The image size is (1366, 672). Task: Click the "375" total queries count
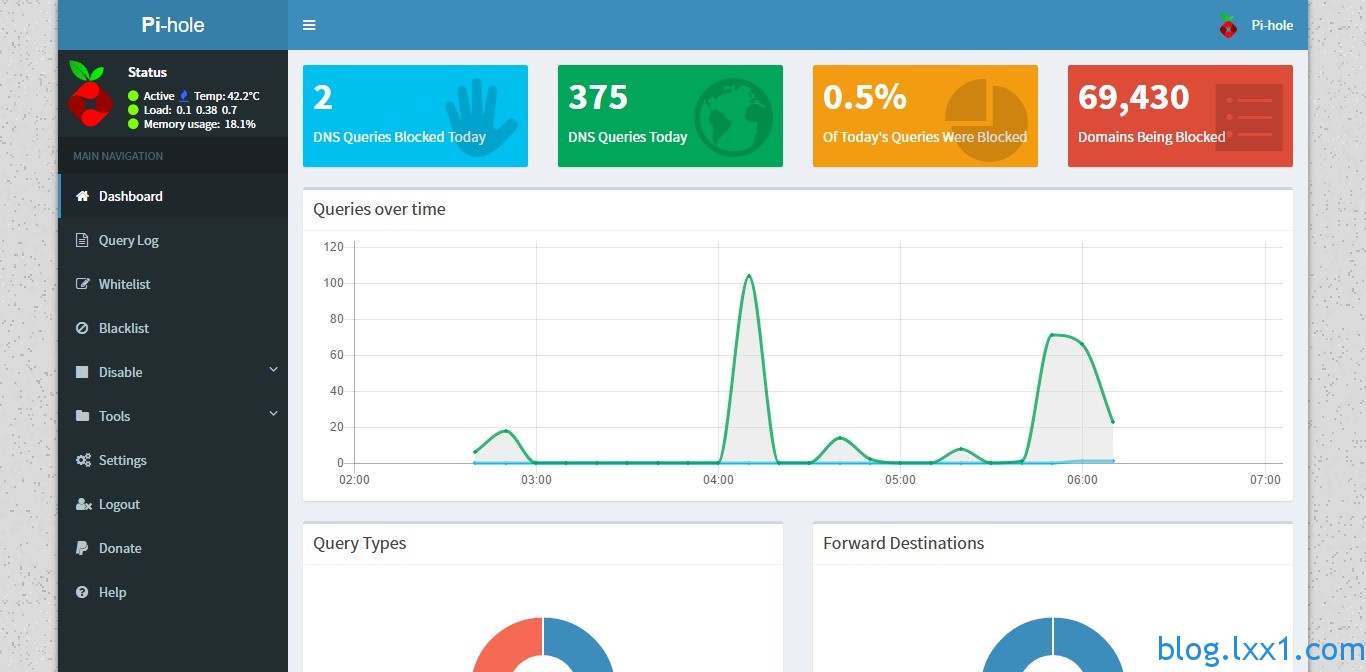tap(598, 97)
